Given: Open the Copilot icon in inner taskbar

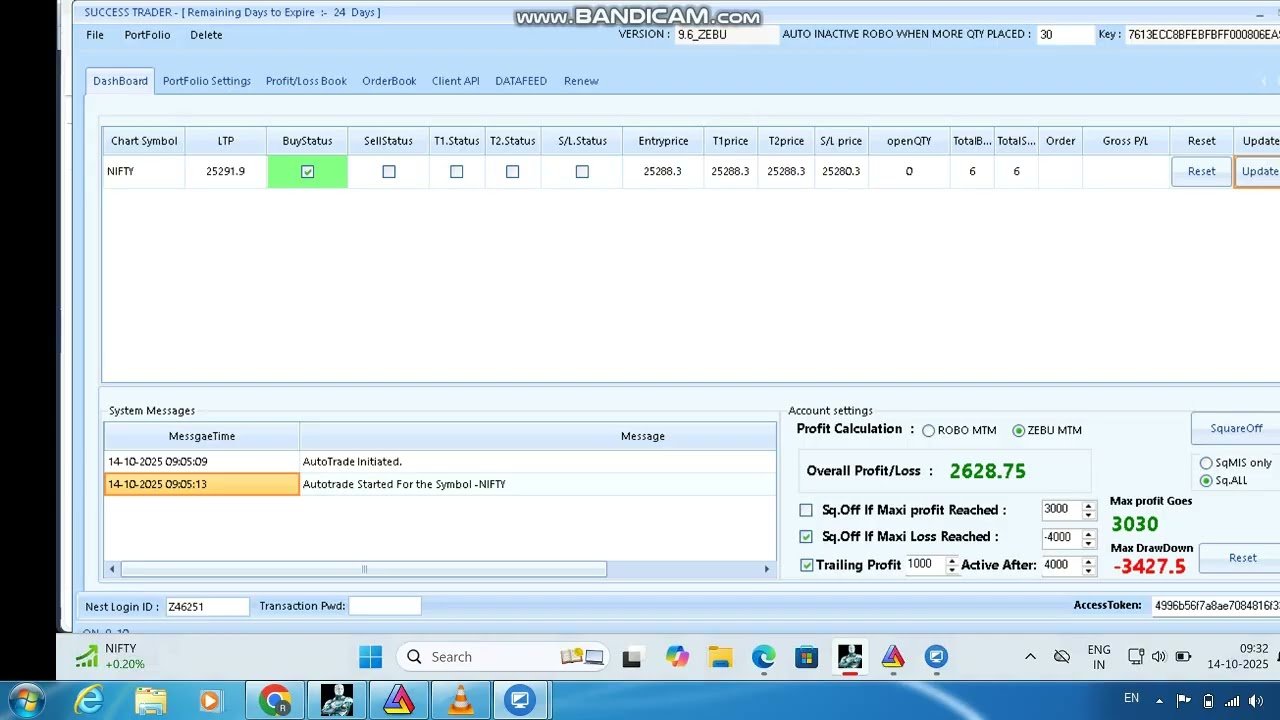Looking at the screenshot, I should pos(678,657).
